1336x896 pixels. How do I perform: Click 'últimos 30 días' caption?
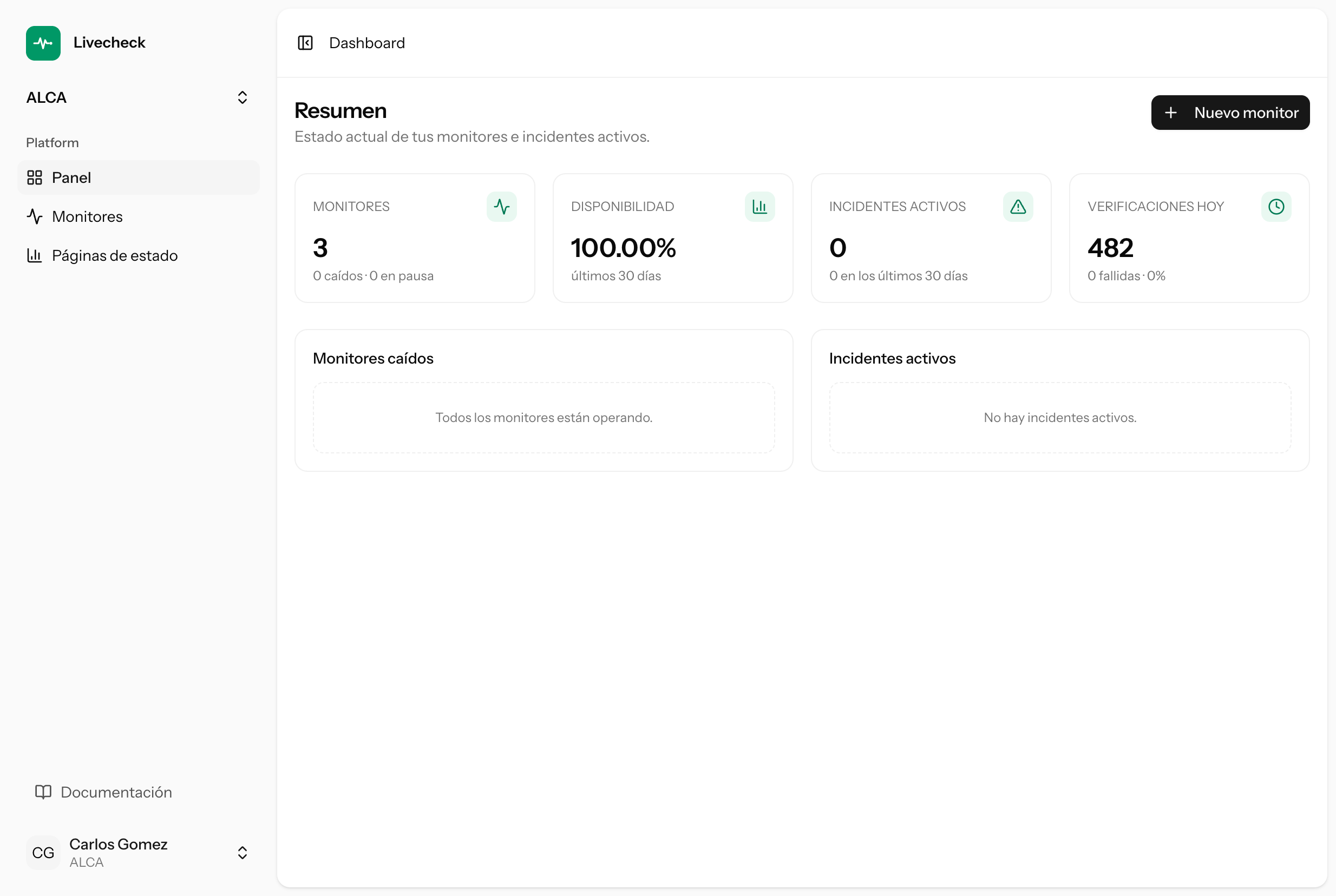(615, 276)
